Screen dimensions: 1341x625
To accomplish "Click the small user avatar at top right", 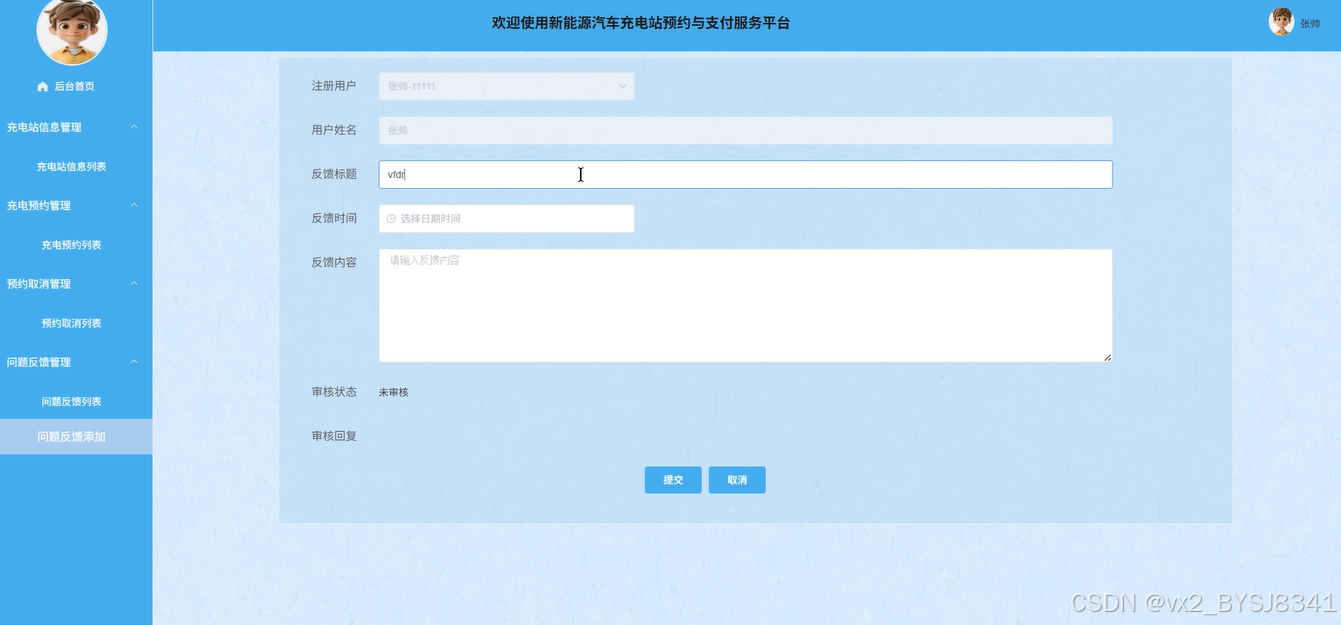I will [x=1281, y=22].
